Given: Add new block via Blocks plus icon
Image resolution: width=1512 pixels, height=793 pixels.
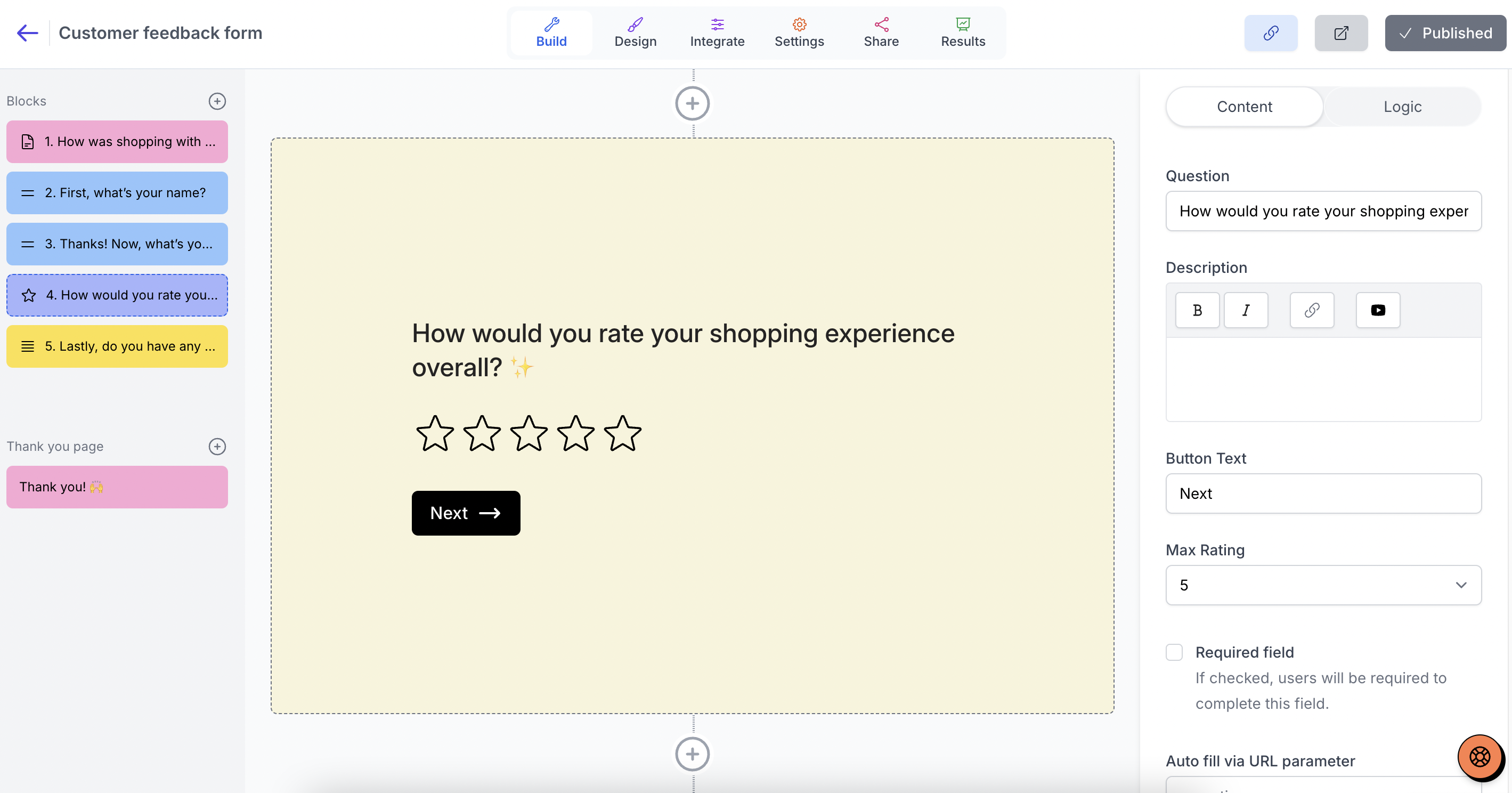Looking at the screenshot, I should 217,101.
